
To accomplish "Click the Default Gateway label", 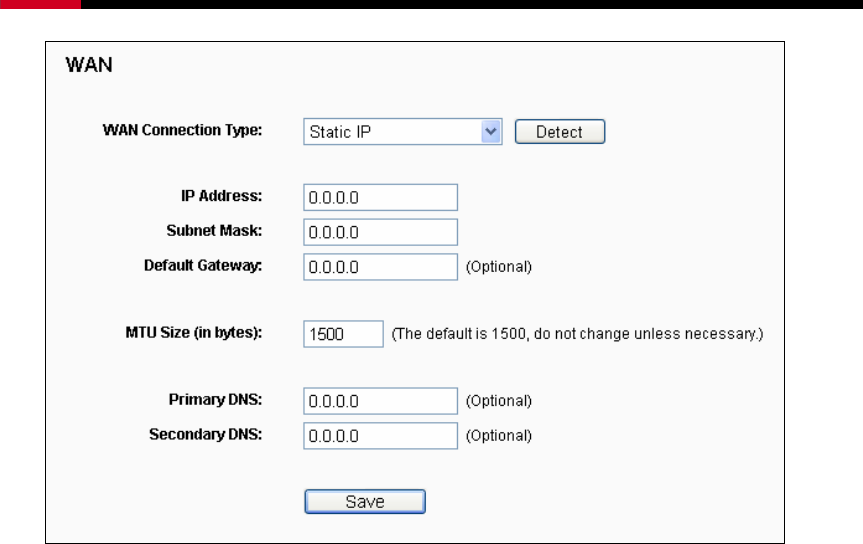I will (203, 265).
